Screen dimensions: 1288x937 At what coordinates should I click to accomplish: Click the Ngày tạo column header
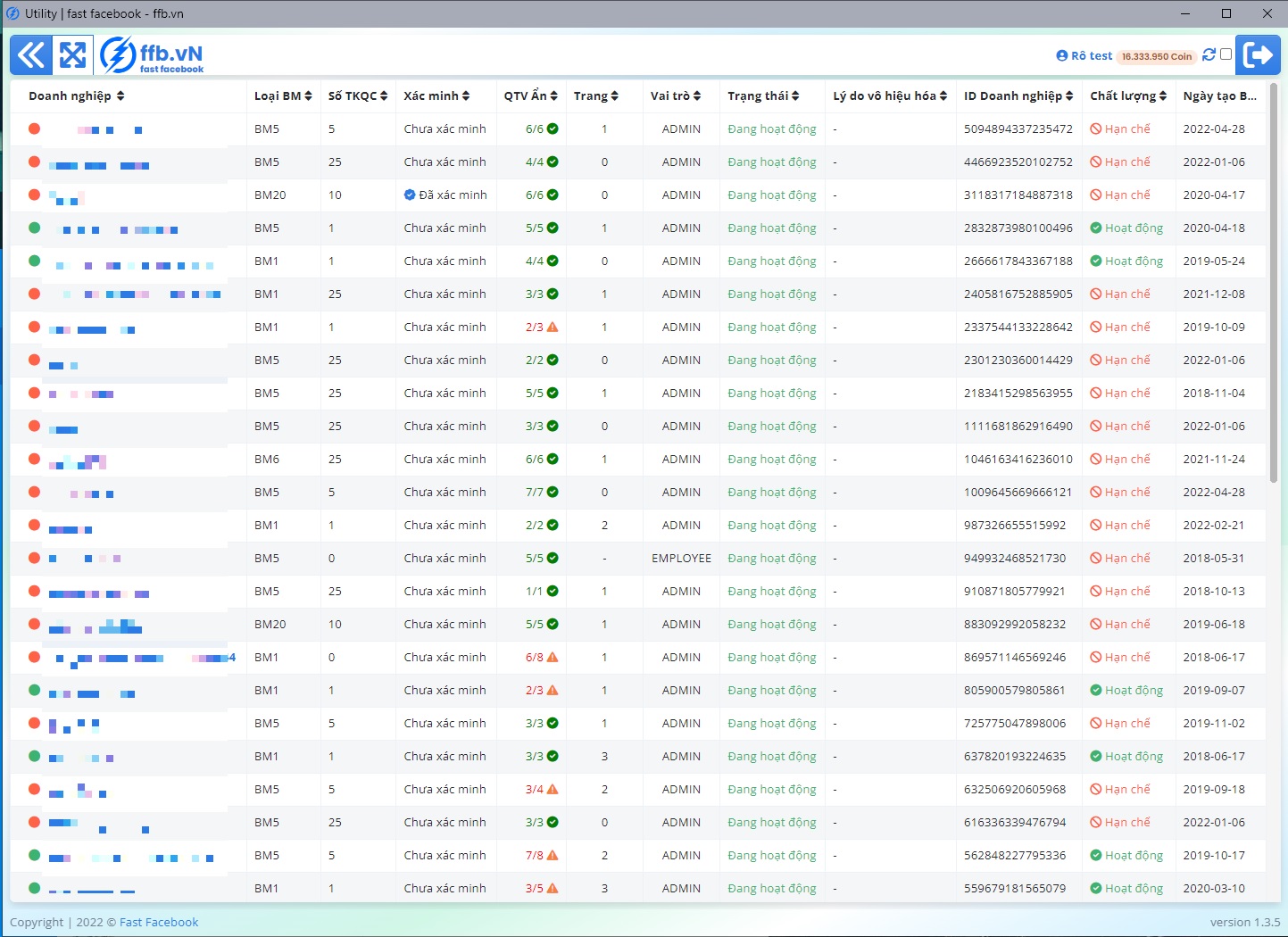click(x=1219, y=95)
